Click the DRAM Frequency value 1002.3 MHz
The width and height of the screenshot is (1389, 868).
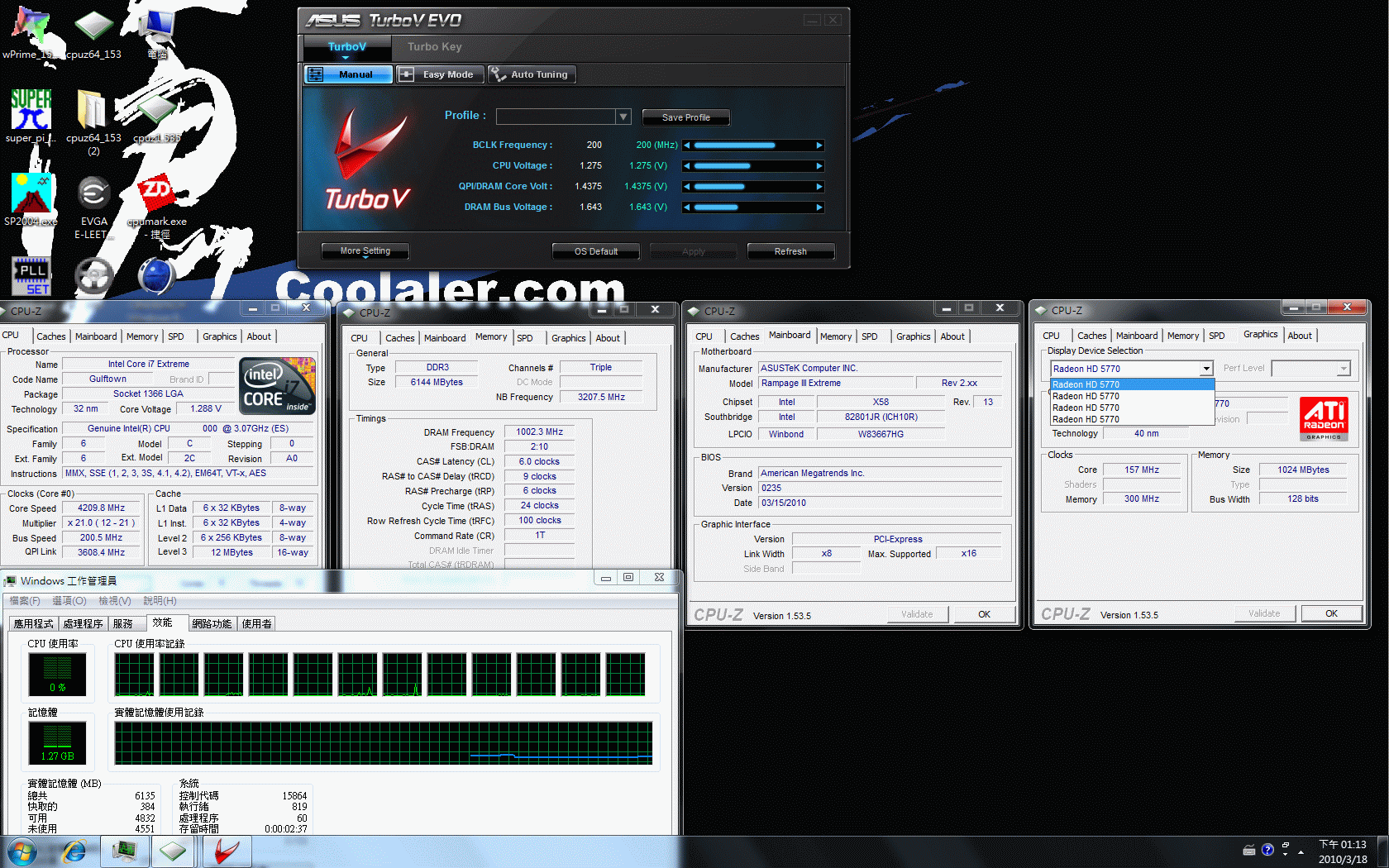539,432
